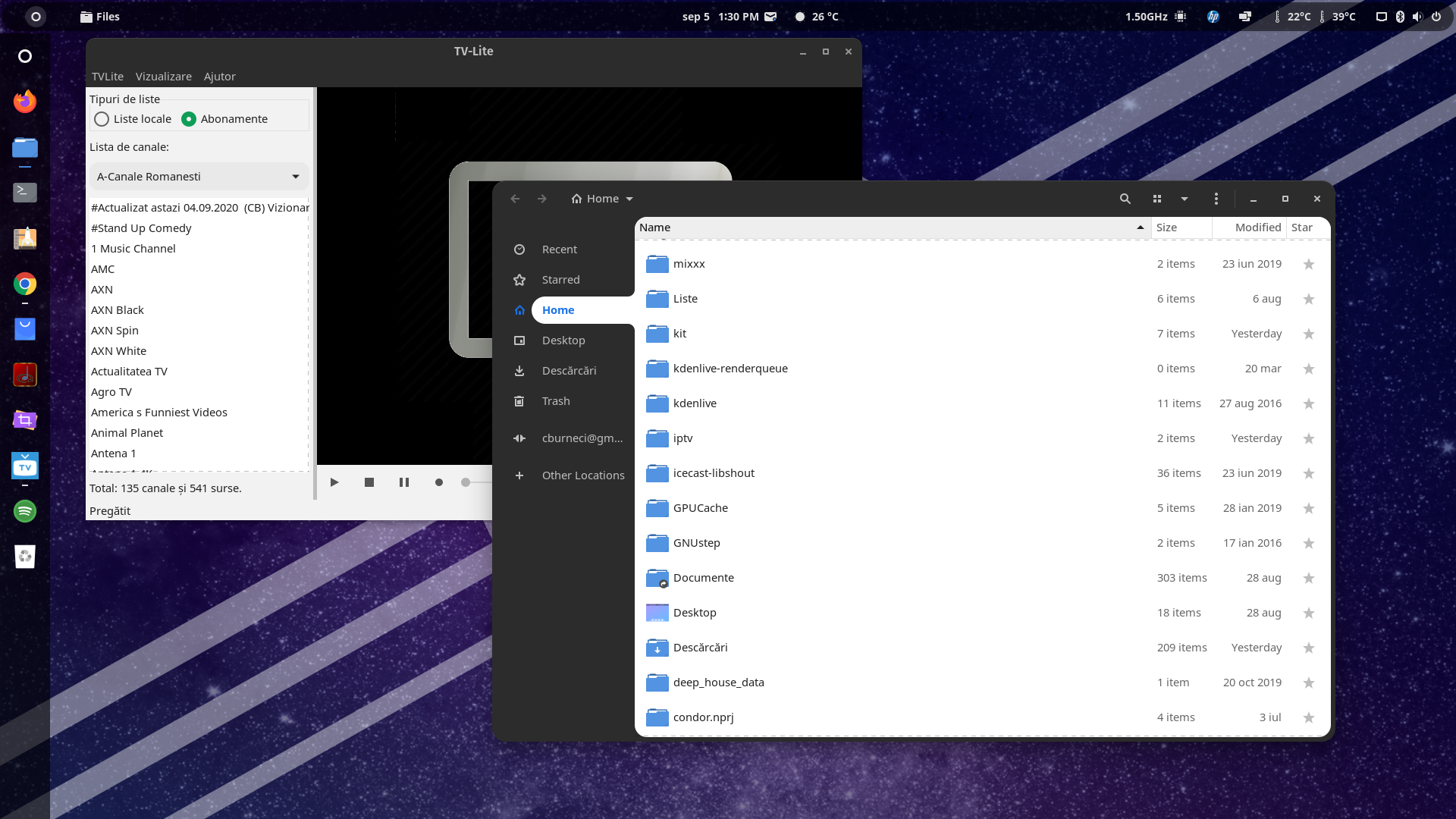Open the screenshot tool dock icon
Screen dimensions: 1456x819
25,420
